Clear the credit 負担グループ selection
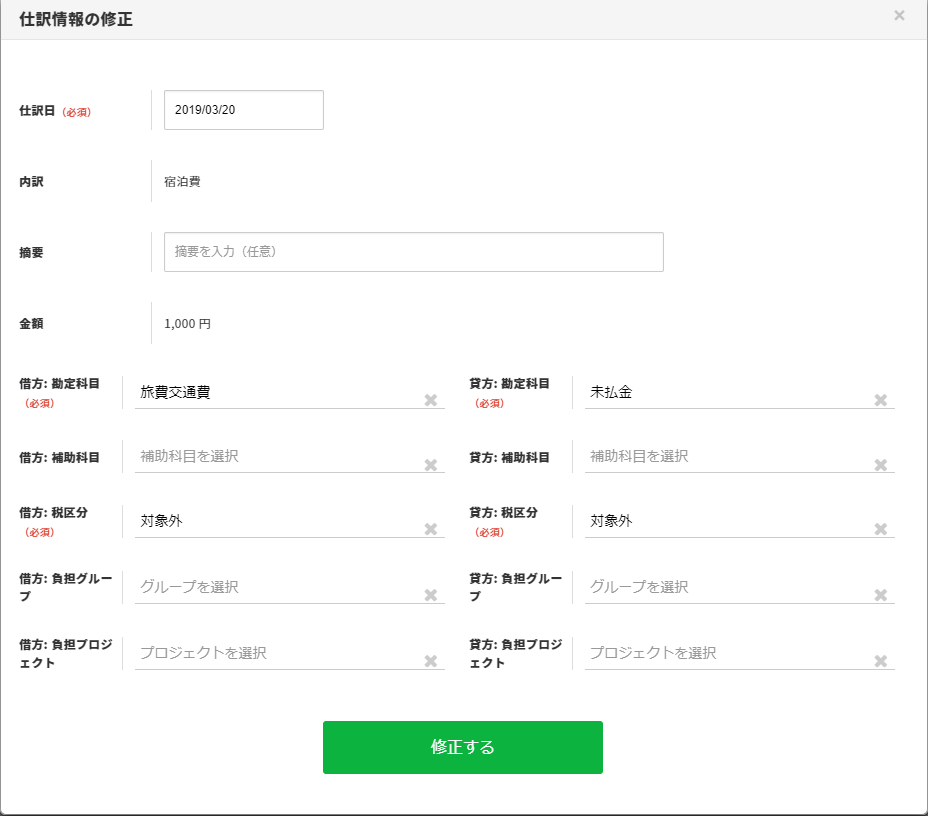Viewport: 928px width, 816px height. coord(881,595)
